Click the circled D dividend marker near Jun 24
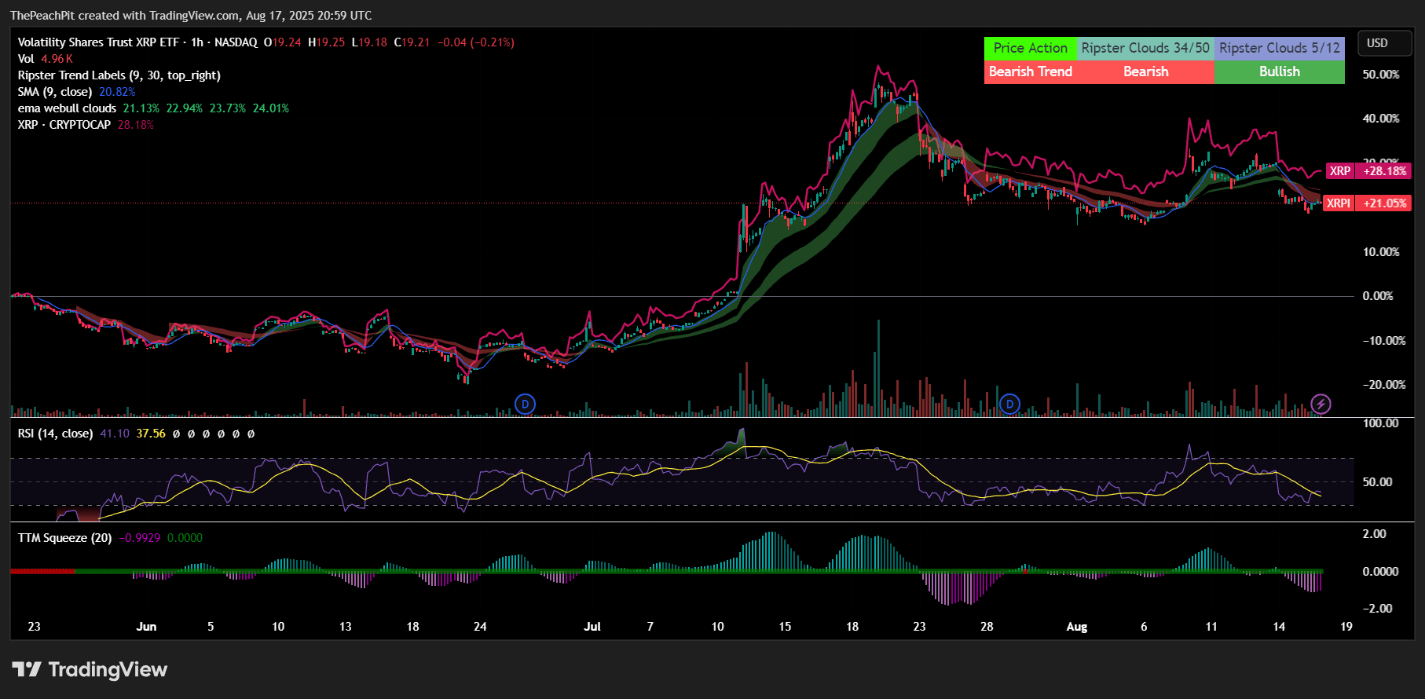 coord(524,404)
